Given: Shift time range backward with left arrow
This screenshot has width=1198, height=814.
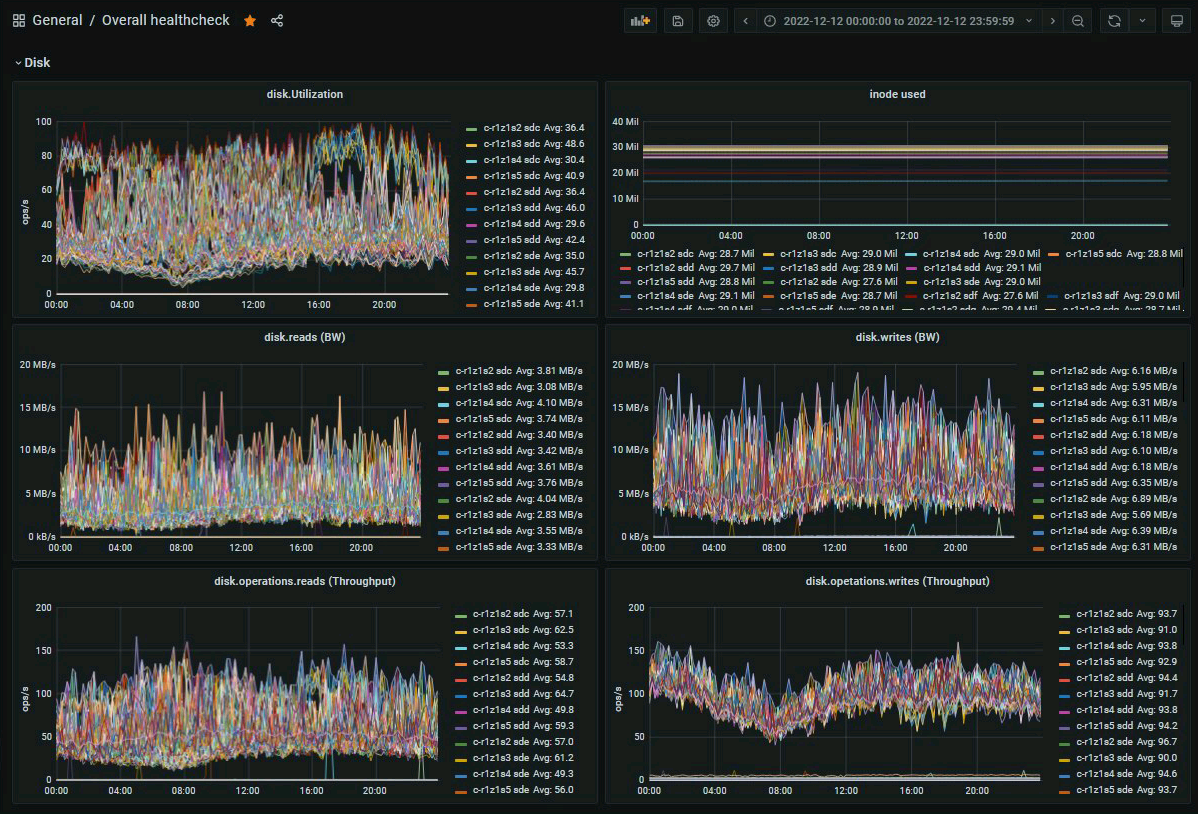Looking at the screenshot, I should (746, 21).
